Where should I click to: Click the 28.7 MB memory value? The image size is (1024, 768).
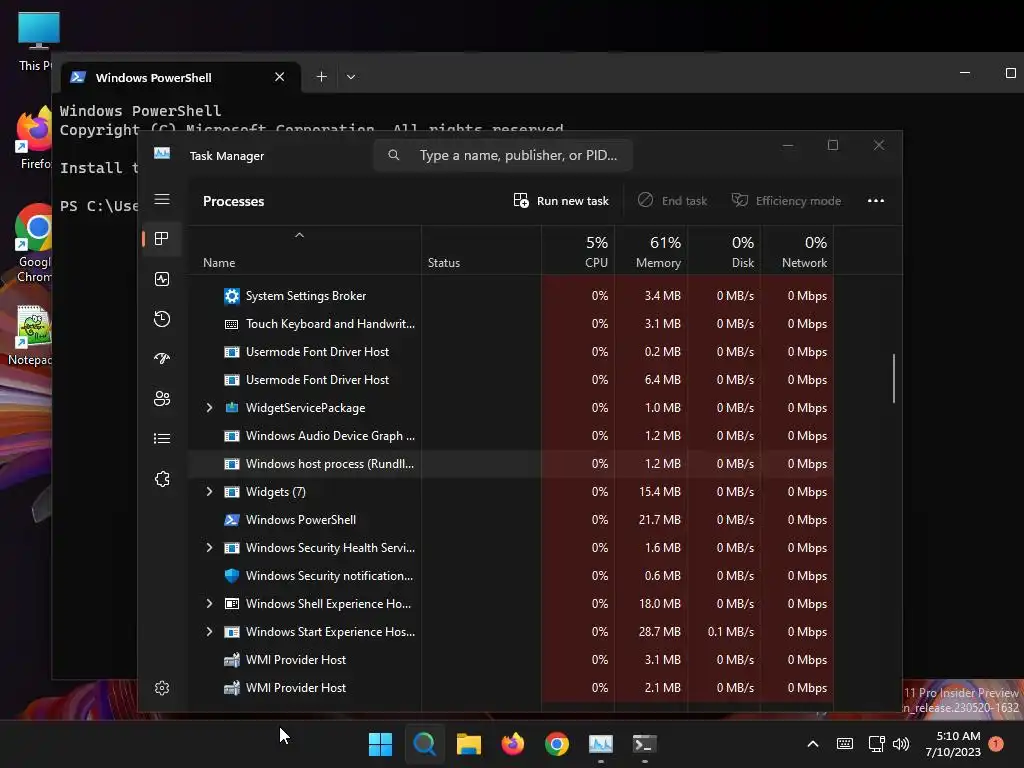(660, 632)
